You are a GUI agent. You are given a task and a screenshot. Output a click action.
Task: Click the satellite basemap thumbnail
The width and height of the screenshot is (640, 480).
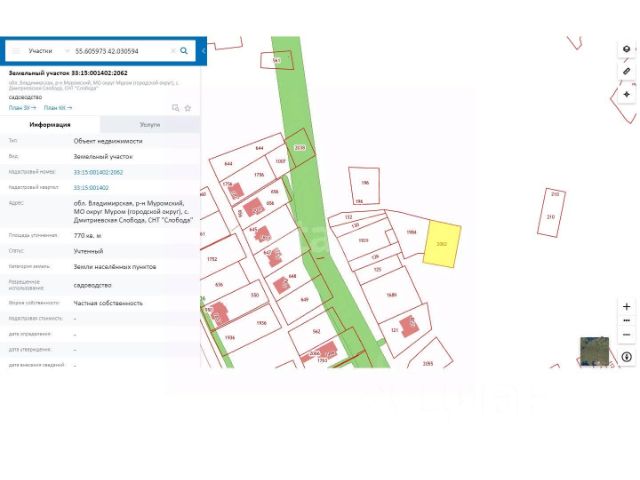tap(594, 351)
